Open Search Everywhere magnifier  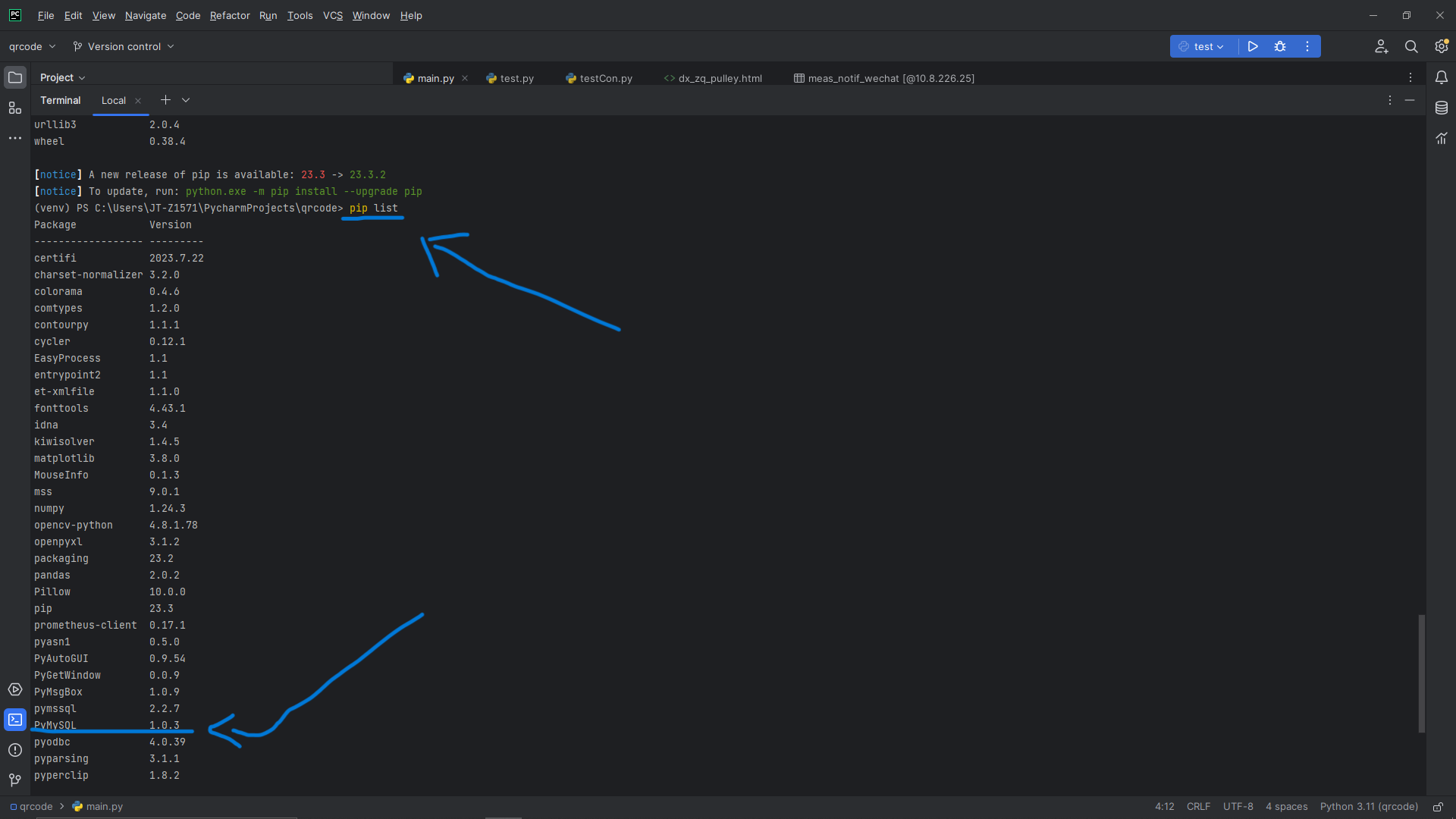coord(1411,46)
